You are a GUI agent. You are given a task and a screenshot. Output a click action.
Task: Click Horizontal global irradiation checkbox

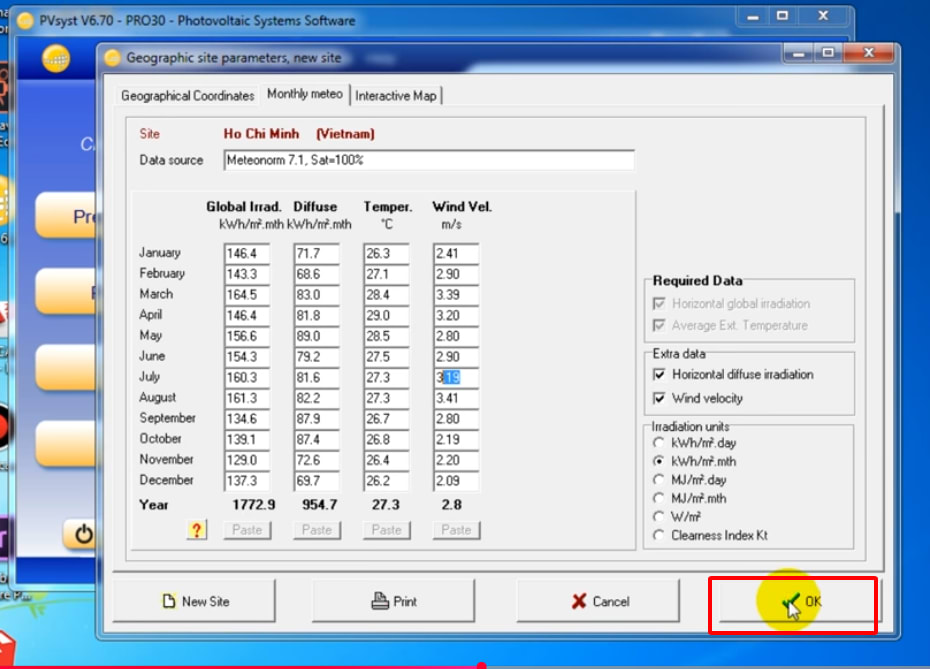[x=659, y=304]
